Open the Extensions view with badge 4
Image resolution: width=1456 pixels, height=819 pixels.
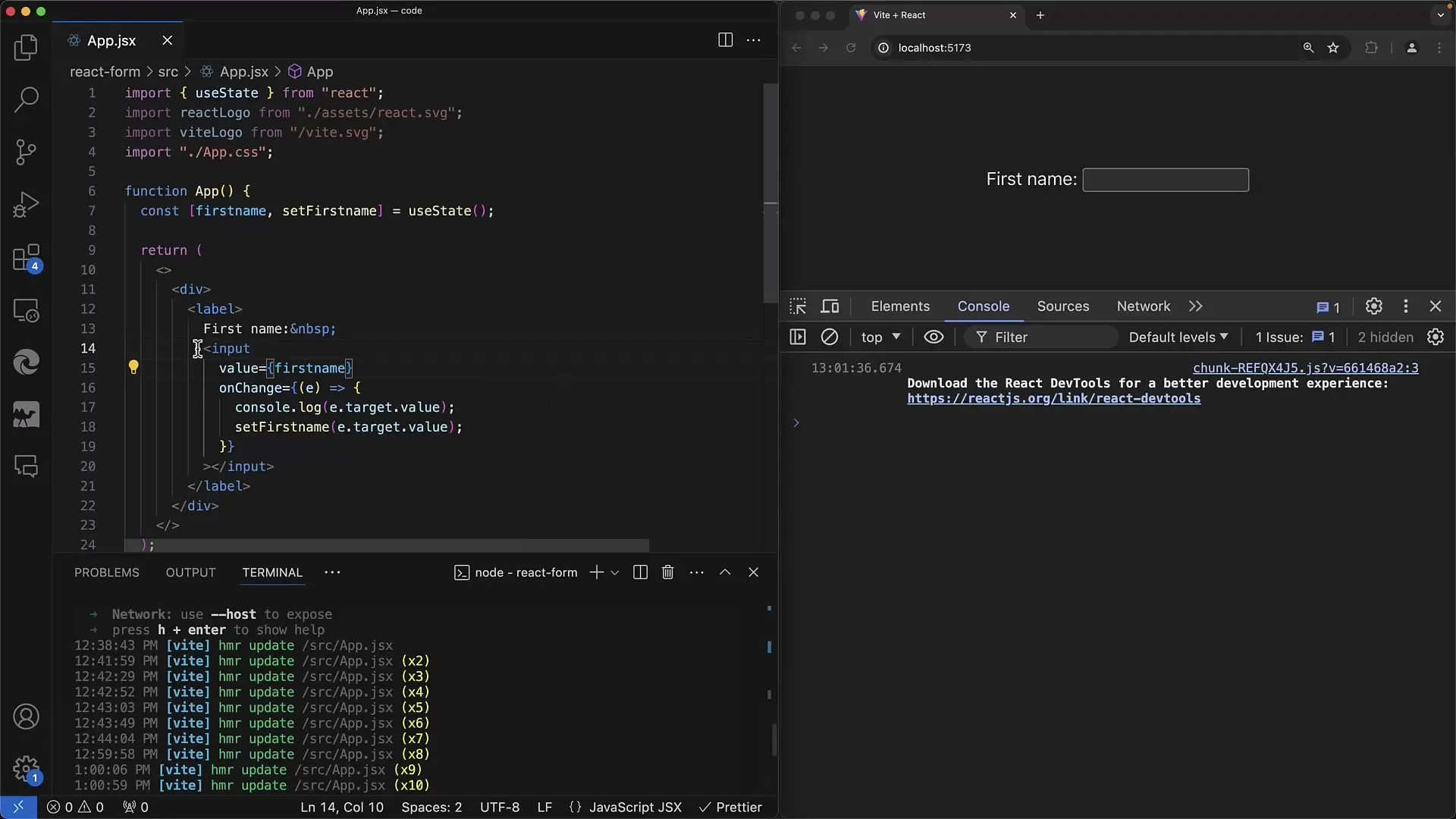tap(26, 258)
